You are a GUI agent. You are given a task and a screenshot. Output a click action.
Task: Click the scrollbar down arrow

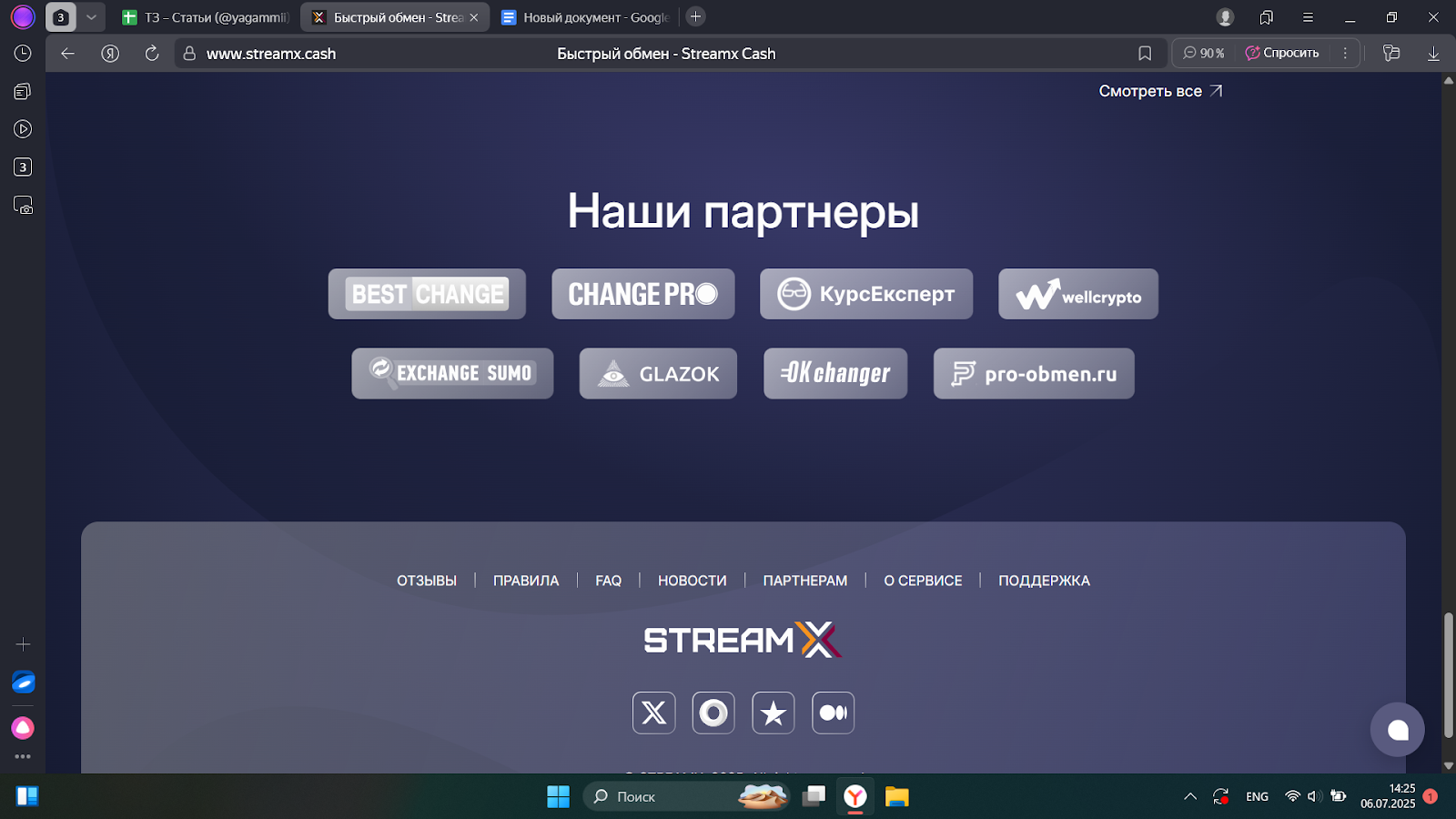[x=1448, y=766]
